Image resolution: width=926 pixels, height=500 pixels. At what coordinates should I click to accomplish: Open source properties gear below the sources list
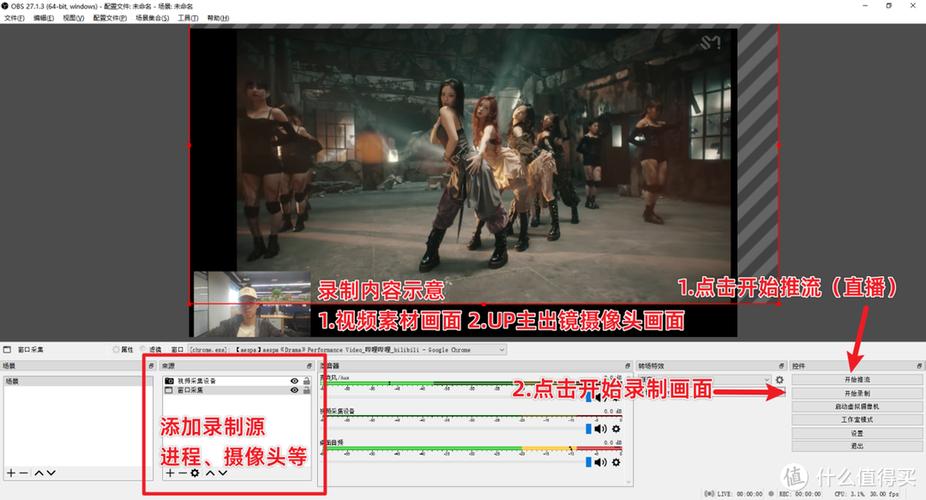coord(195,473)
